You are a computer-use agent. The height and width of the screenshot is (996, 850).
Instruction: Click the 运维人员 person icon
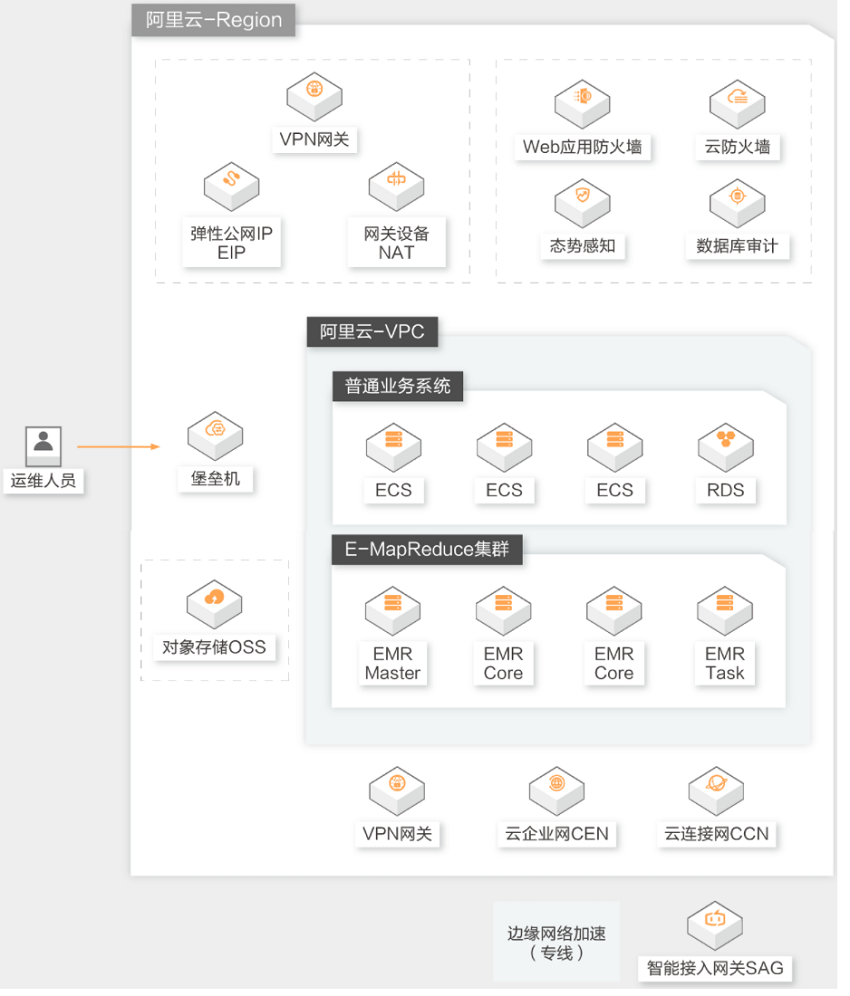pyautogui.click(x=43, y=446)
